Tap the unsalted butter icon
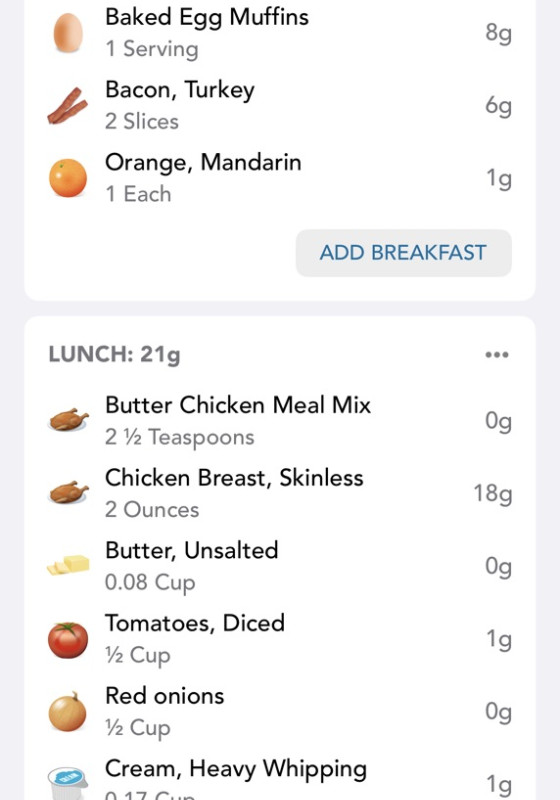Viewport: 560px width, 800px height. 68,565
